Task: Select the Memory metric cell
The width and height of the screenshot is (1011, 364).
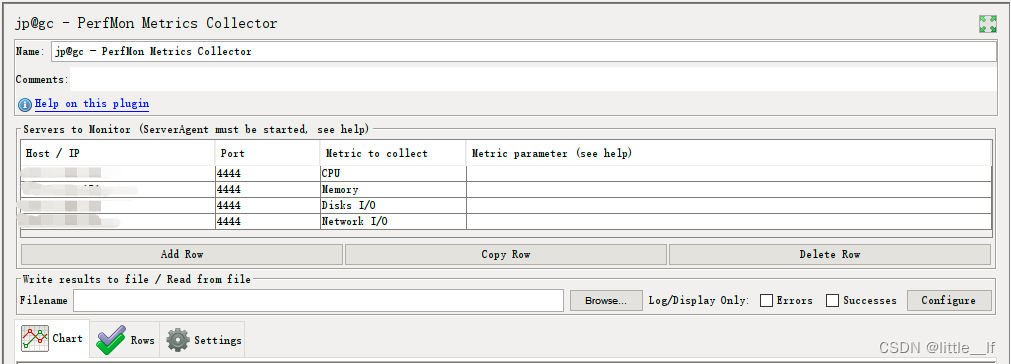Action: click(393, 190)
